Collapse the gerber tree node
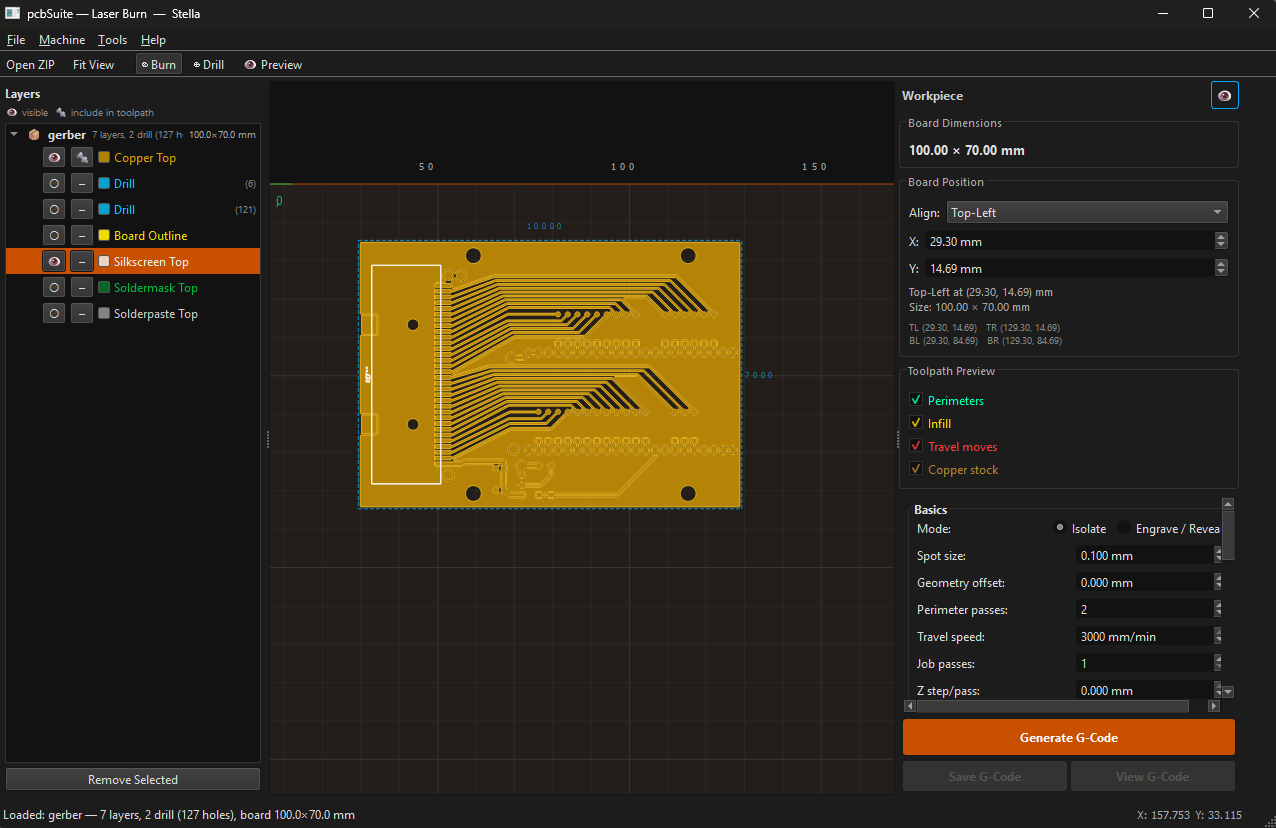This screenshot has width=1276, height=828. pyautogui.click(x=14, y=135)
